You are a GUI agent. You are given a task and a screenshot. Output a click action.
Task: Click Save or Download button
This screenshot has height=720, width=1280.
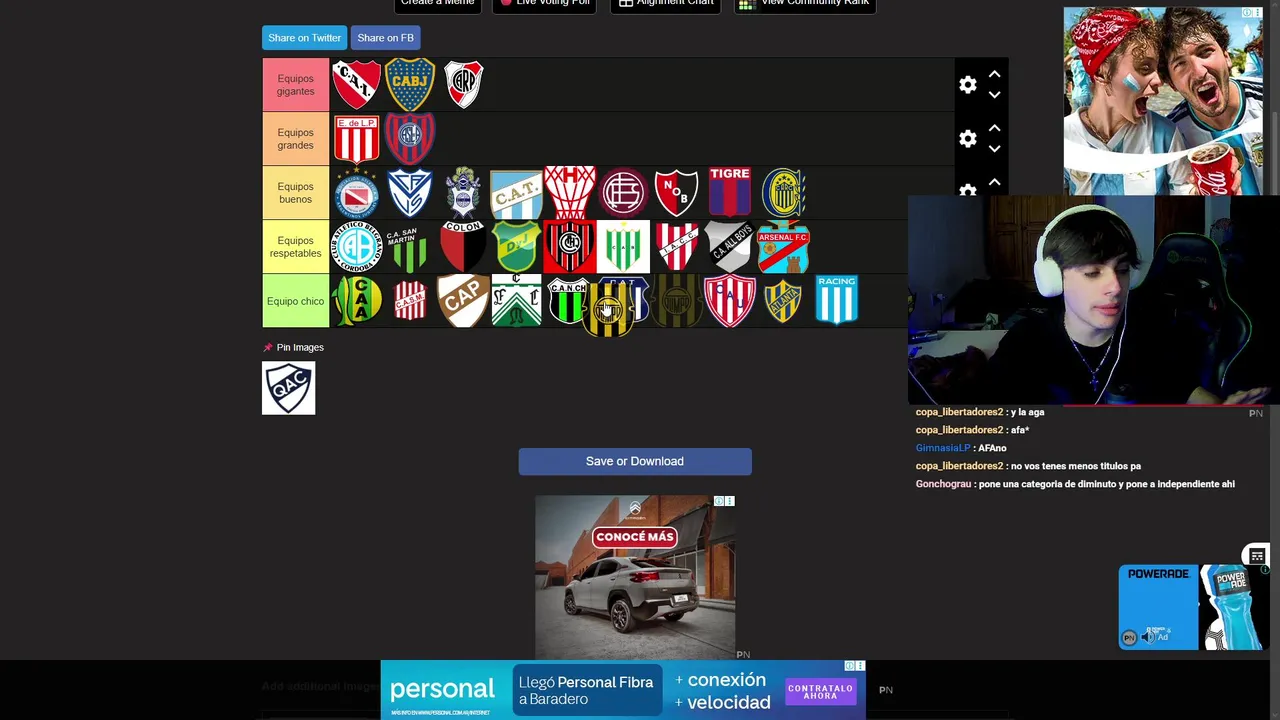pos(635,461)
